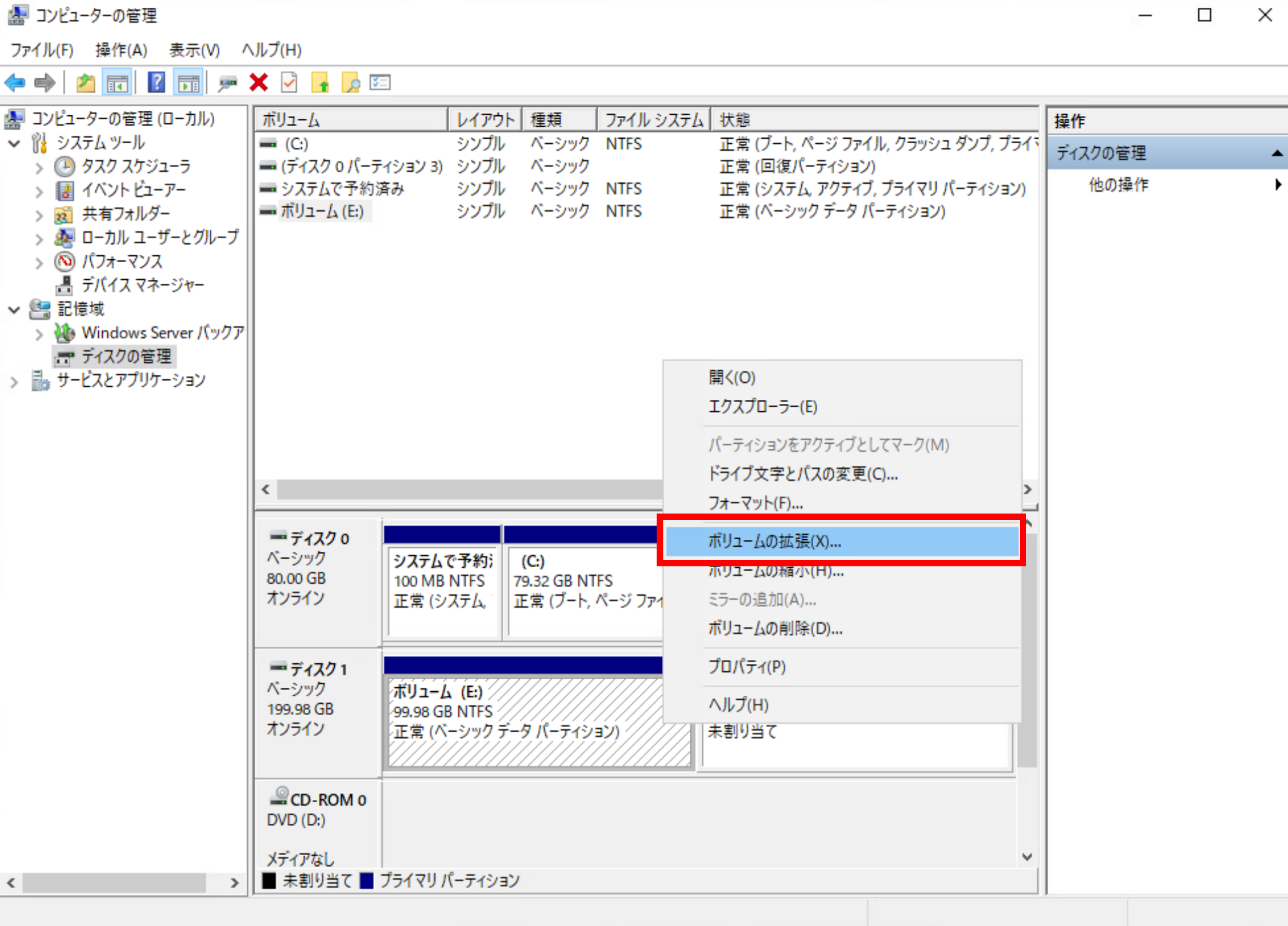Expand サービスとアプリケーション tree node
The image size is (1288, 926).
15,381
